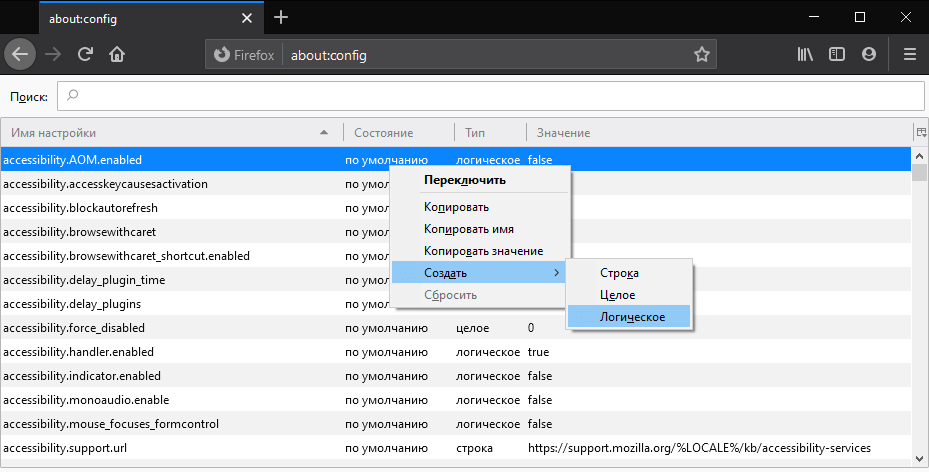This screenshot has height=472, width=929.
Task: Click целое type in force_disabled row
Action: (472, 328)
